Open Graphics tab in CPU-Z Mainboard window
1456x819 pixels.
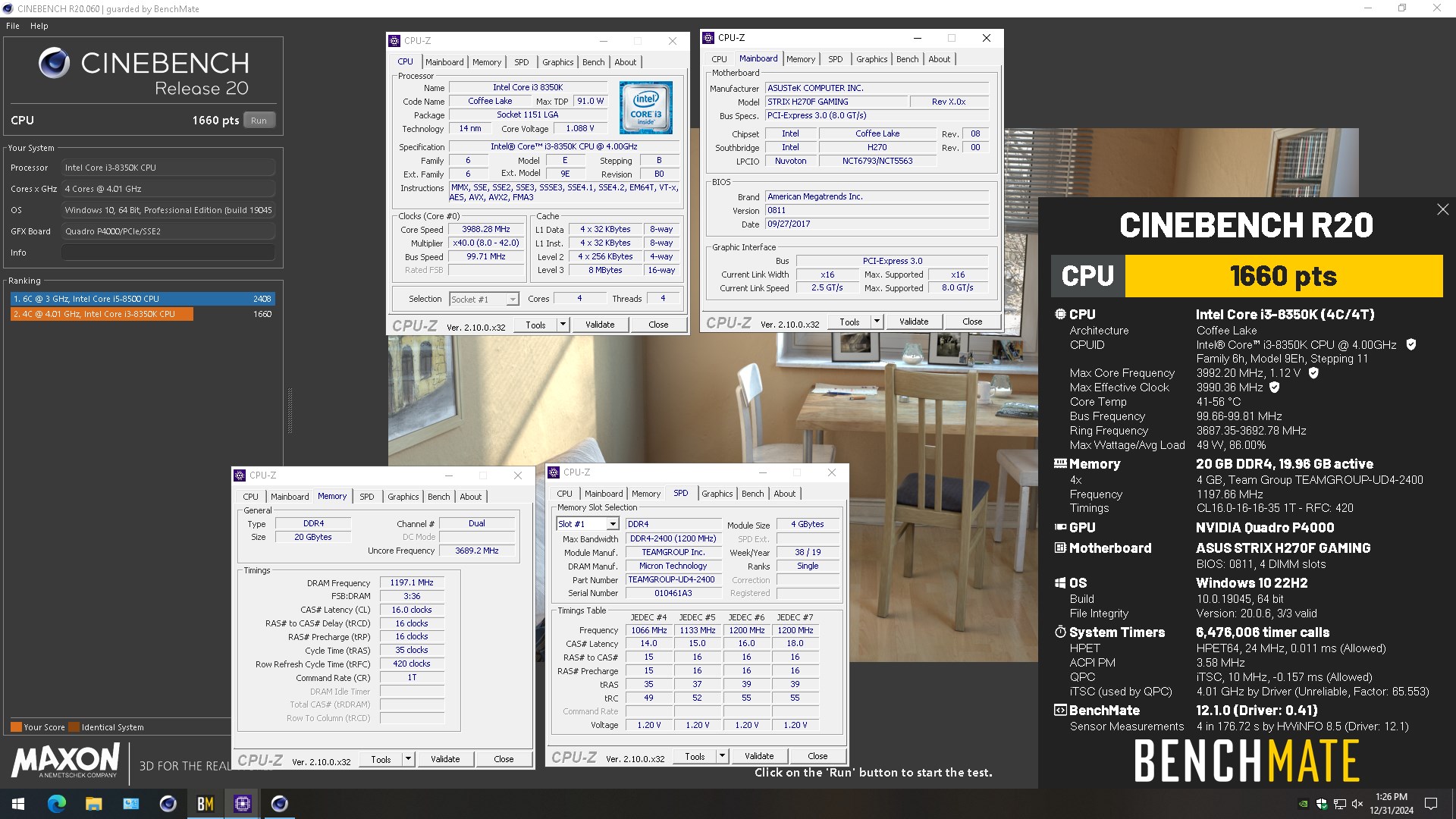coord(872,59)
